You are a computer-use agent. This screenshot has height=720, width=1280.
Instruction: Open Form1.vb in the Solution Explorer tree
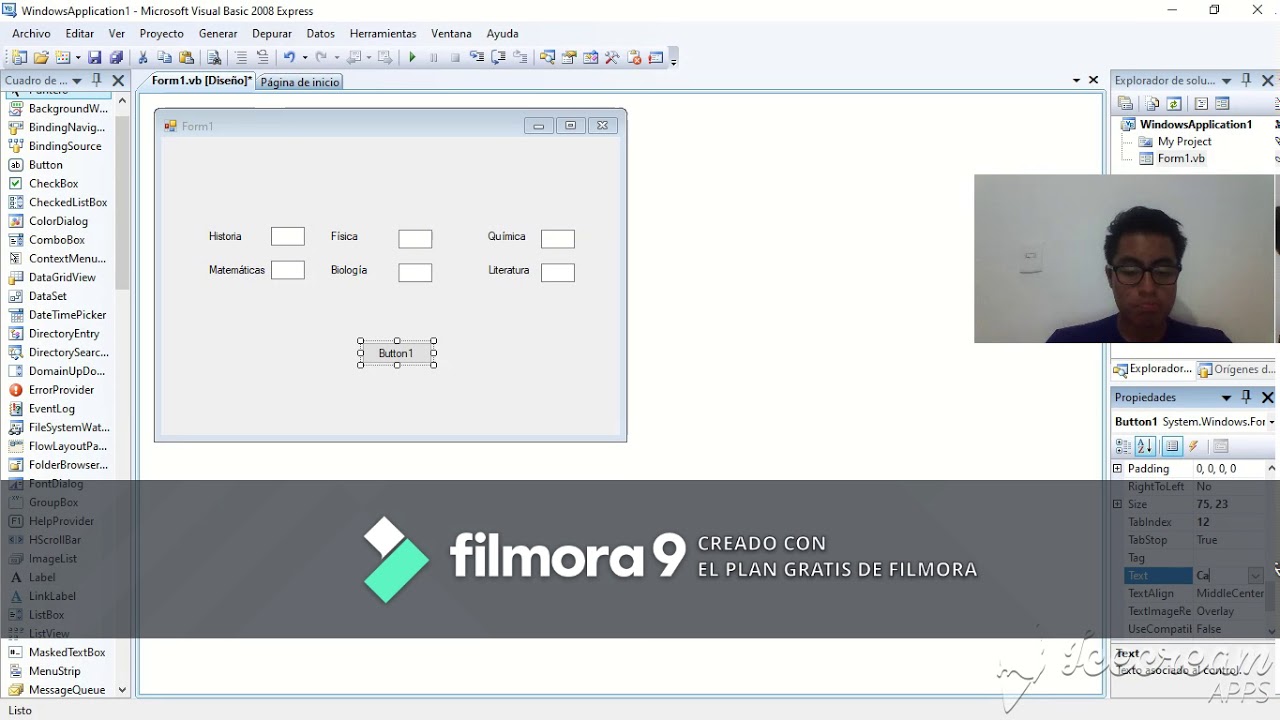[1180, 158]
